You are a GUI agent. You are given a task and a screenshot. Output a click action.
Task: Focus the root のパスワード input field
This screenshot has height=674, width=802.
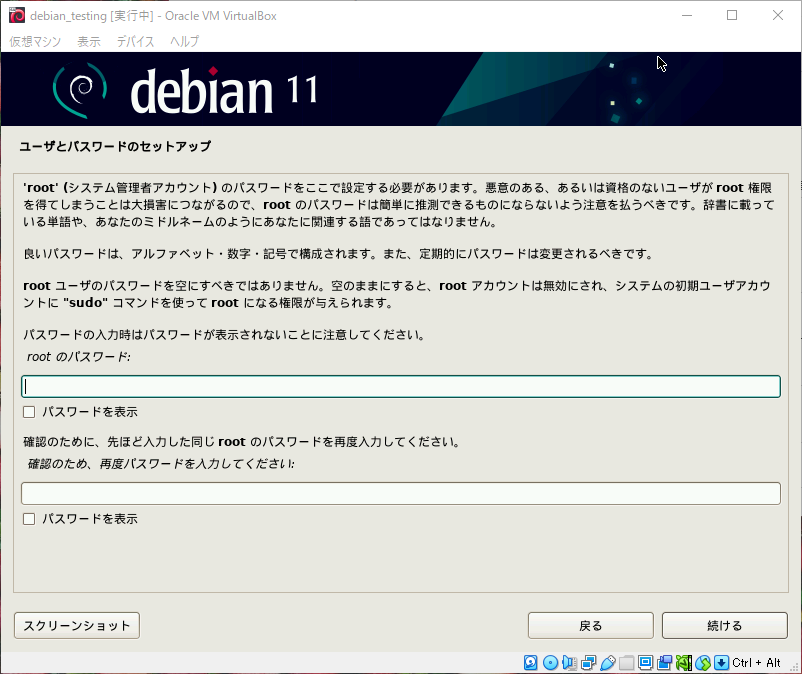[401, 387]
